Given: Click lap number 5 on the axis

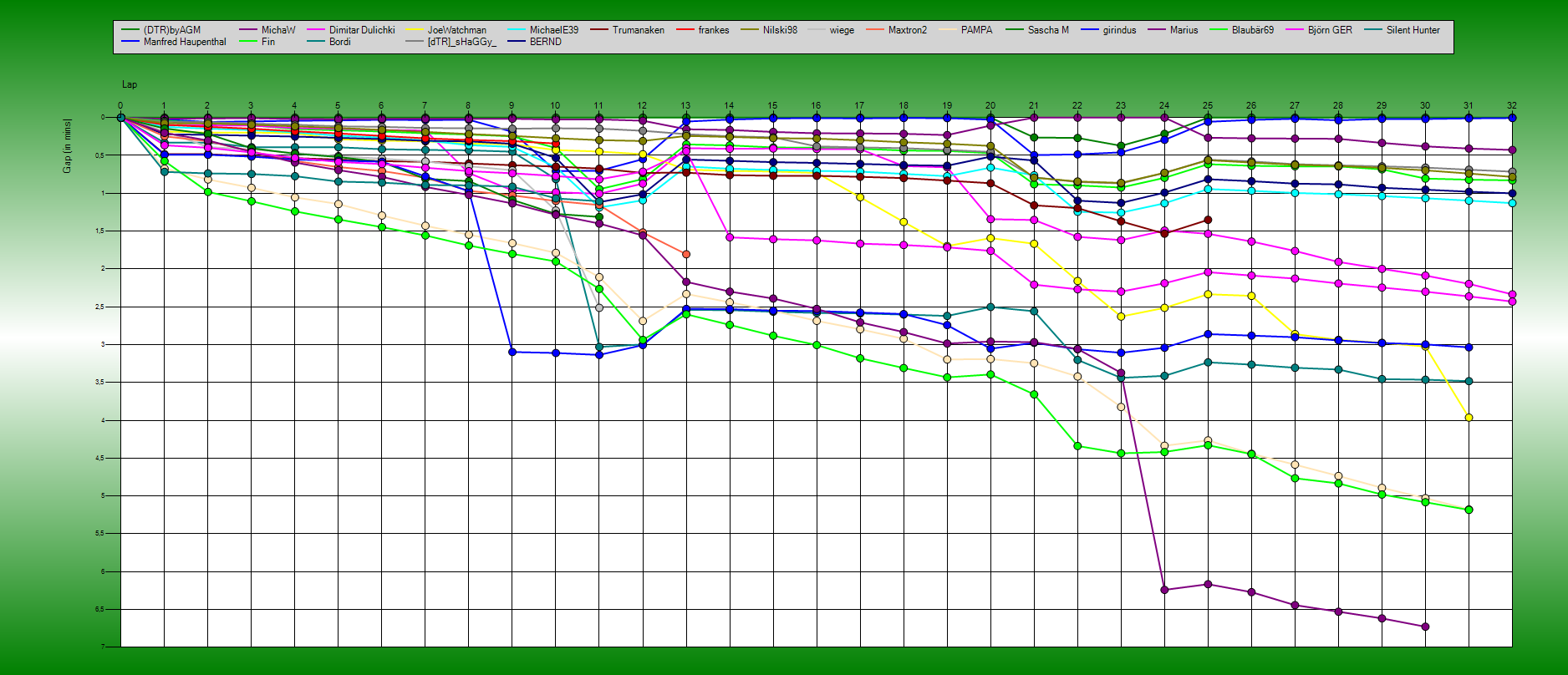Looking at the screenshot, I should point(338,106).
